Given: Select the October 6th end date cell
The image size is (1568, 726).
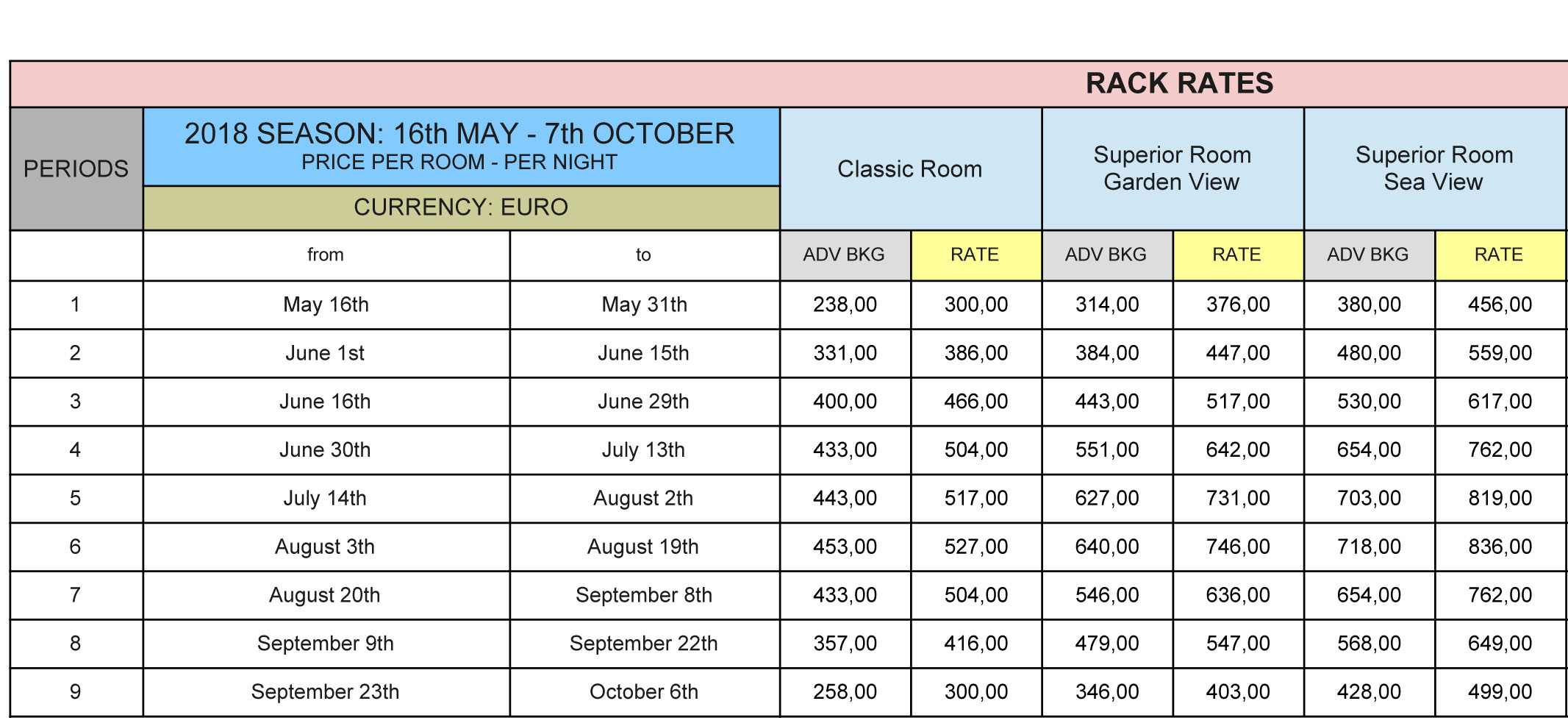Looking at the screenshot, I should 643,692.
